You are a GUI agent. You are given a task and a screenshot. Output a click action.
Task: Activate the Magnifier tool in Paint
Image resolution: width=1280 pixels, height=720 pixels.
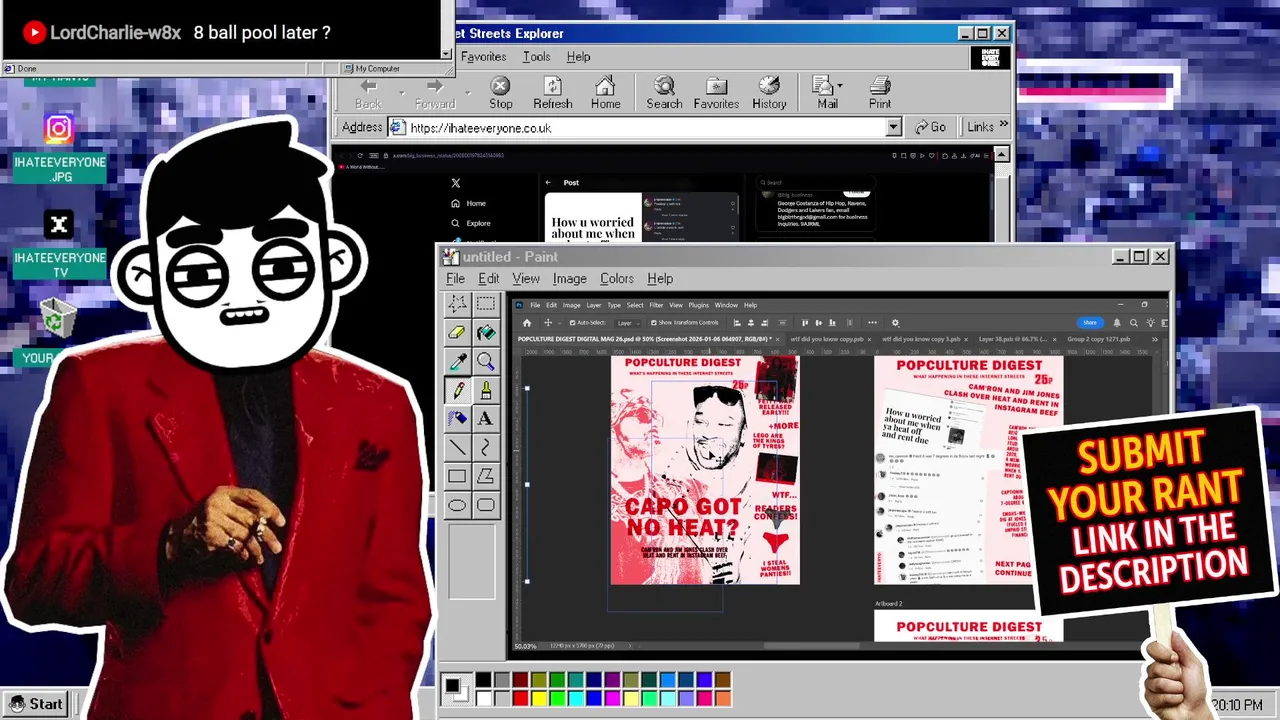pyautogui.click(x=486, y=362)
